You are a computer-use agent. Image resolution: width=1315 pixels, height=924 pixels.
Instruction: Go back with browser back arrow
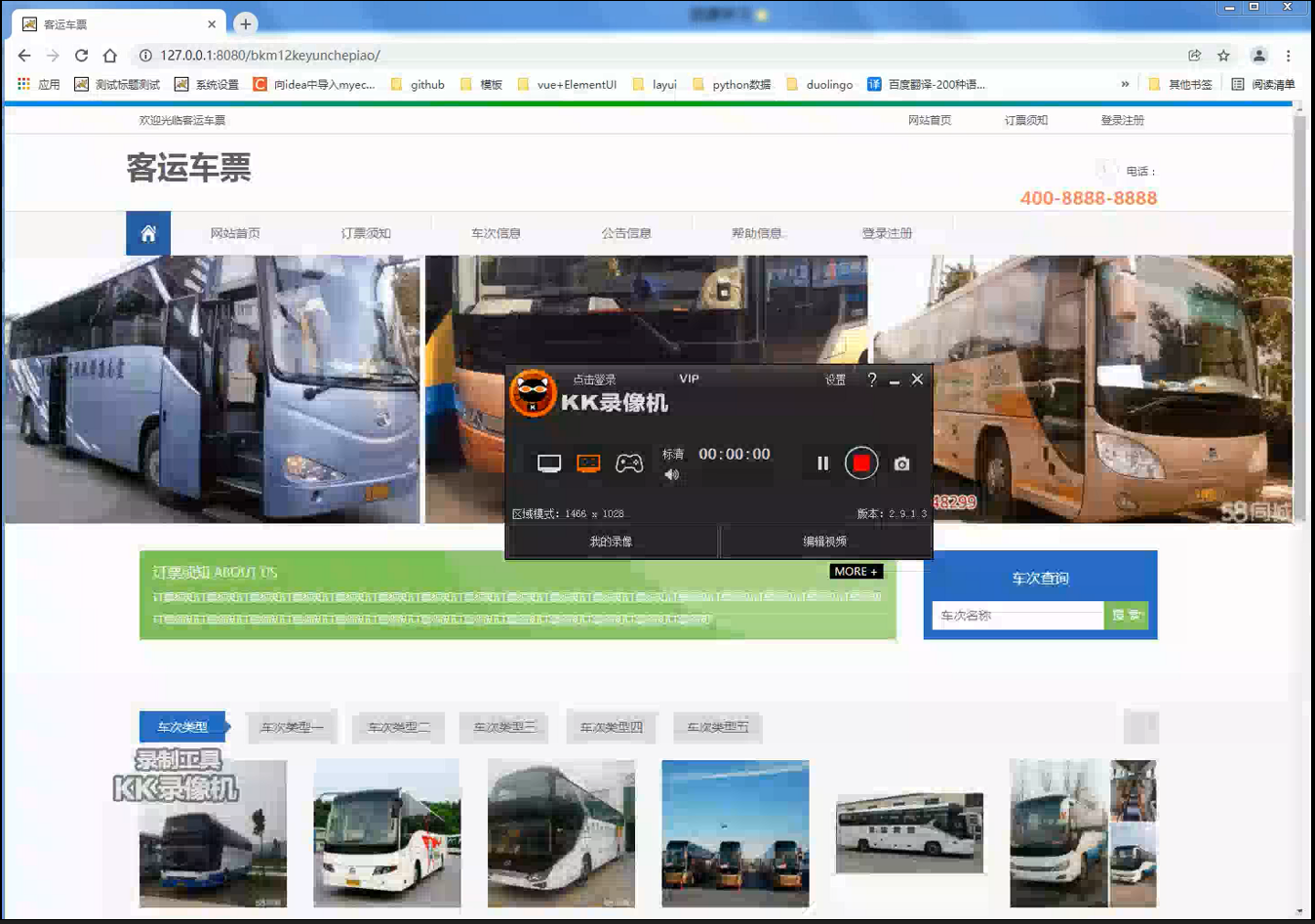click(24, 56)
